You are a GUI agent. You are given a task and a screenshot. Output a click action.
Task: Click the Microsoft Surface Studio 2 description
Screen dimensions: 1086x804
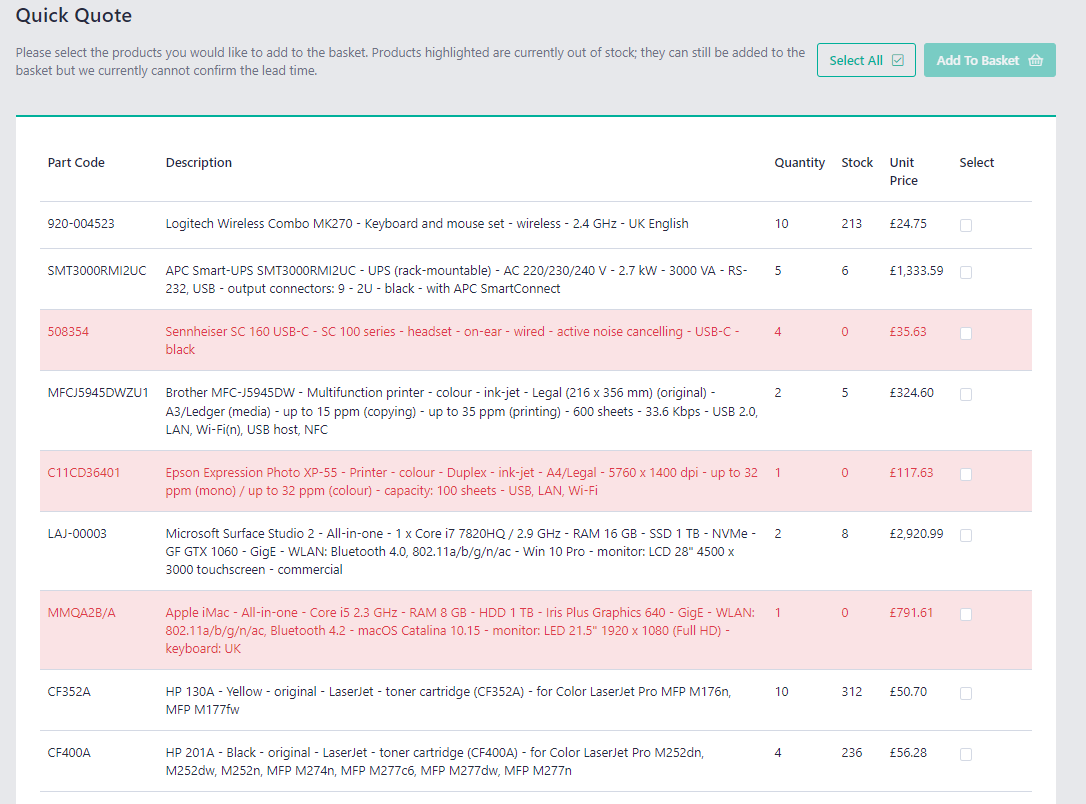click(461, 552)
